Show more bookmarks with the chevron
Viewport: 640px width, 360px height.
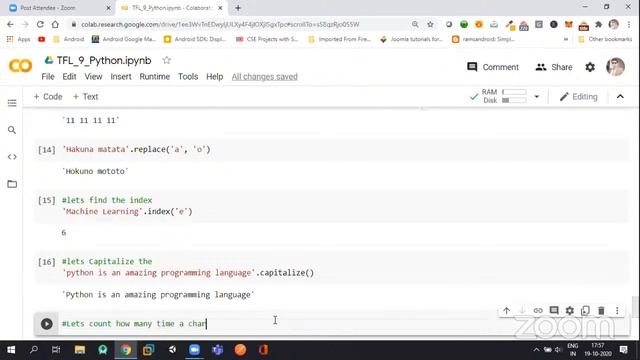[x=566, y=39]
